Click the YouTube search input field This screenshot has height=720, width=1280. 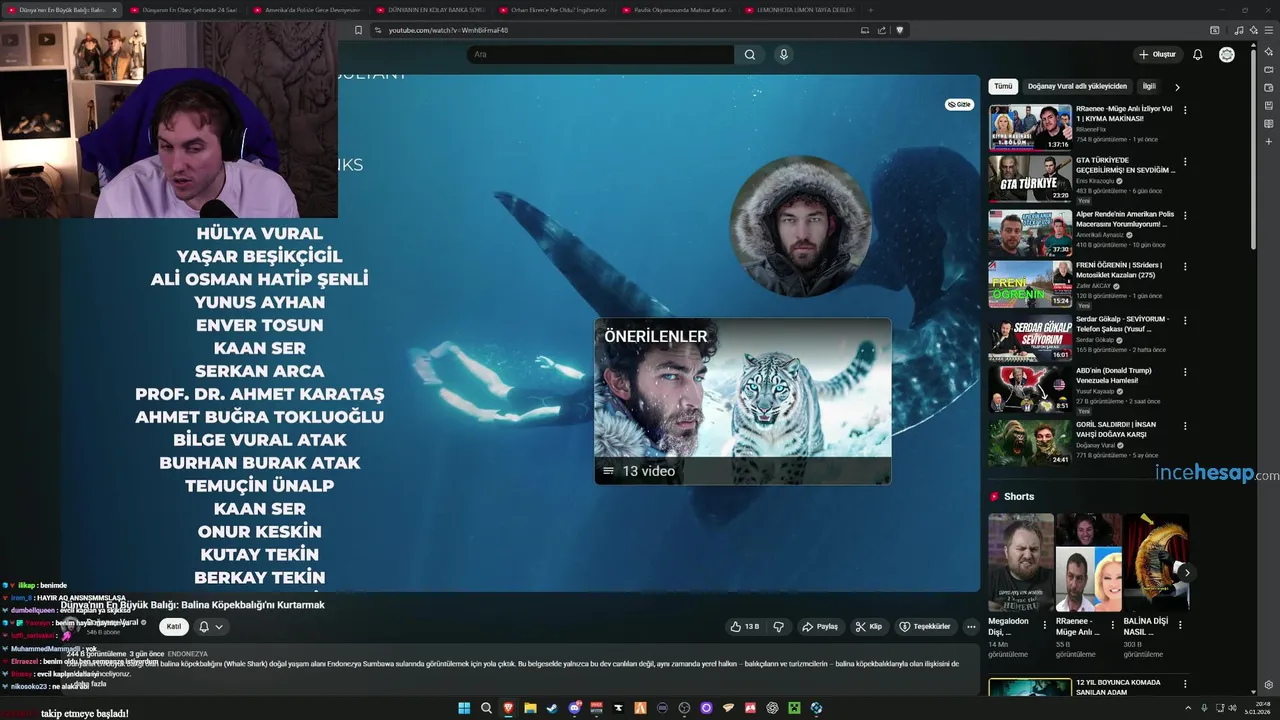pyautogui.click(x=600, y=54)
